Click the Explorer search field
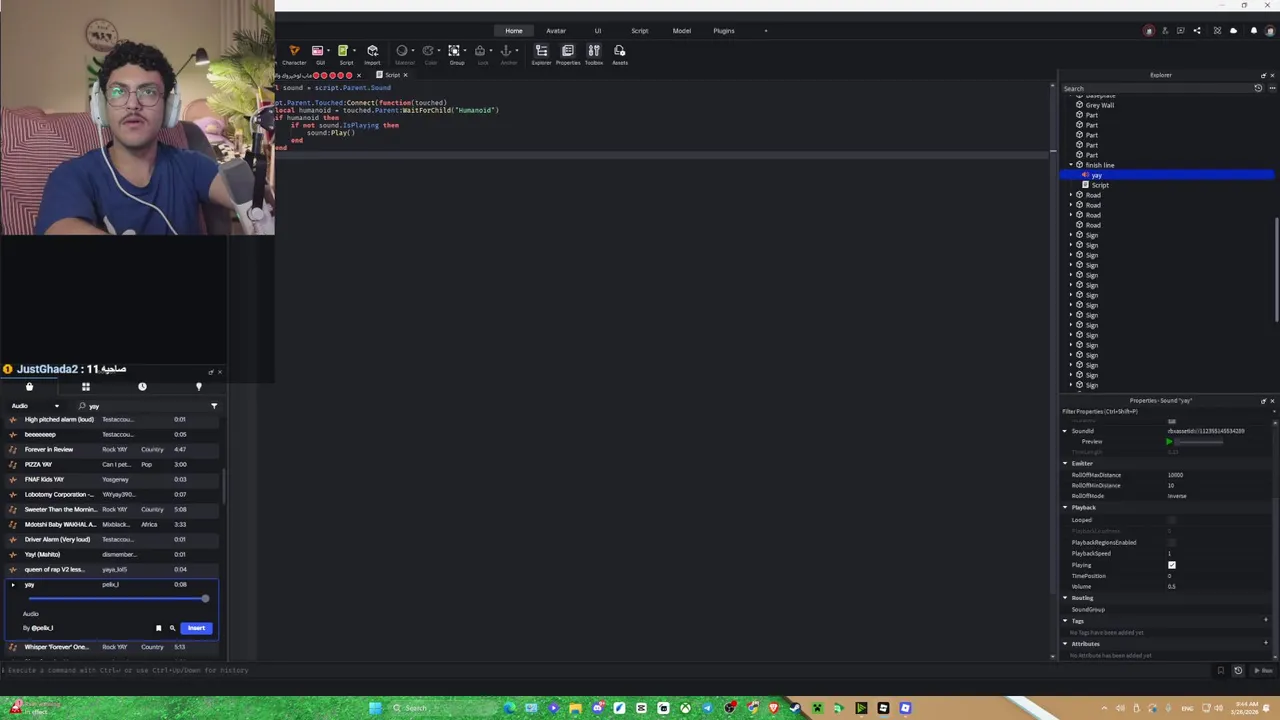 tap(1157, 88)
